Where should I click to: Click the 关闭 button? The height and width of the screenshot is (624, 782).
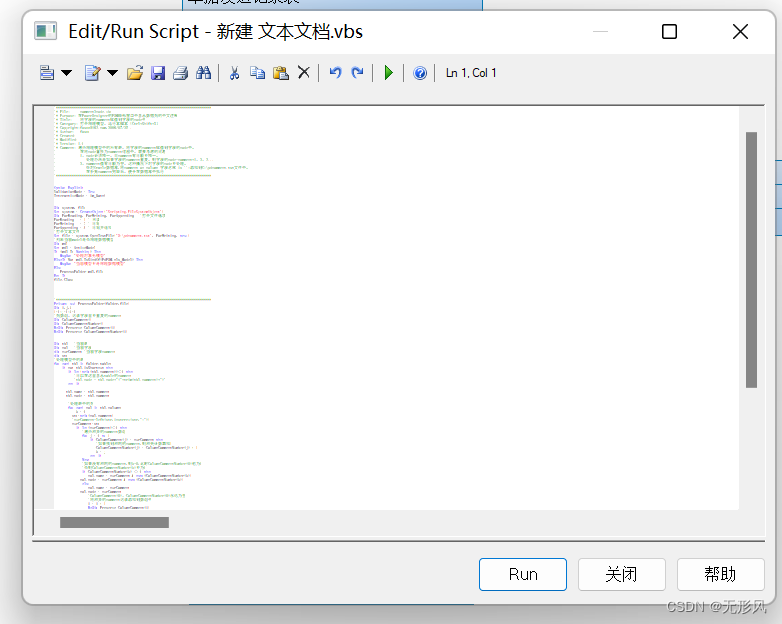[x=621, y=574]
